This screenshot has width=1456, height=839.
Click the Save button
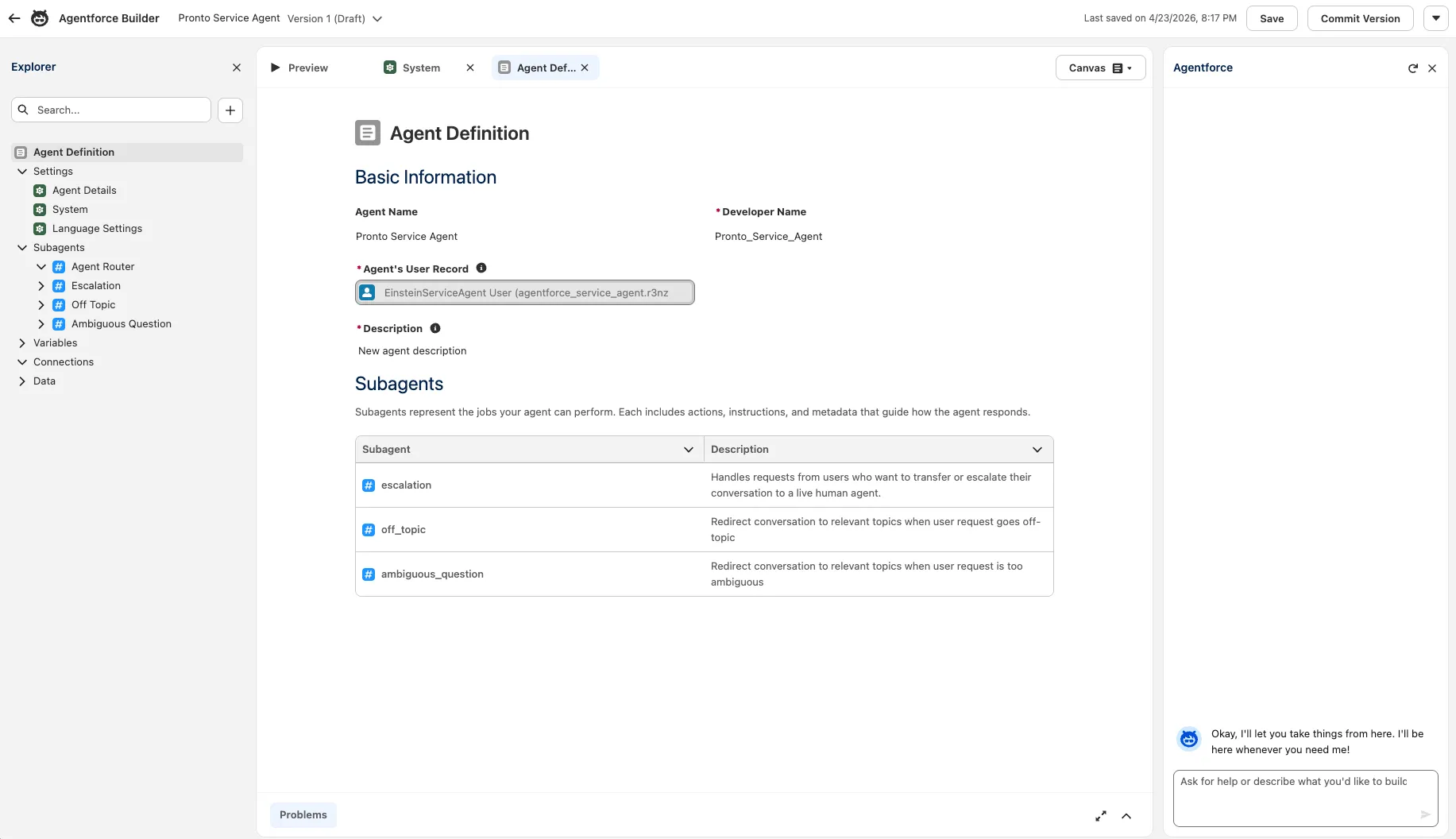pos(1272,18)
